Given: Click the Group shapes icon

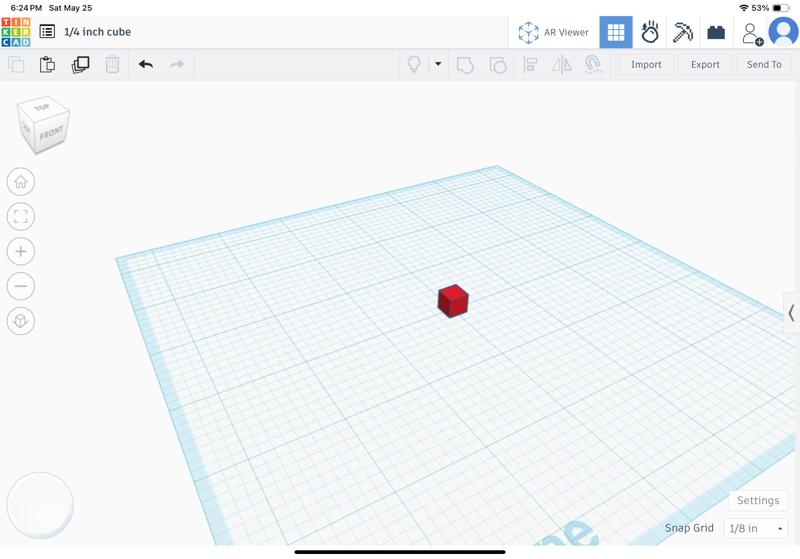Looking at the screenshot, I should [465, 65].
